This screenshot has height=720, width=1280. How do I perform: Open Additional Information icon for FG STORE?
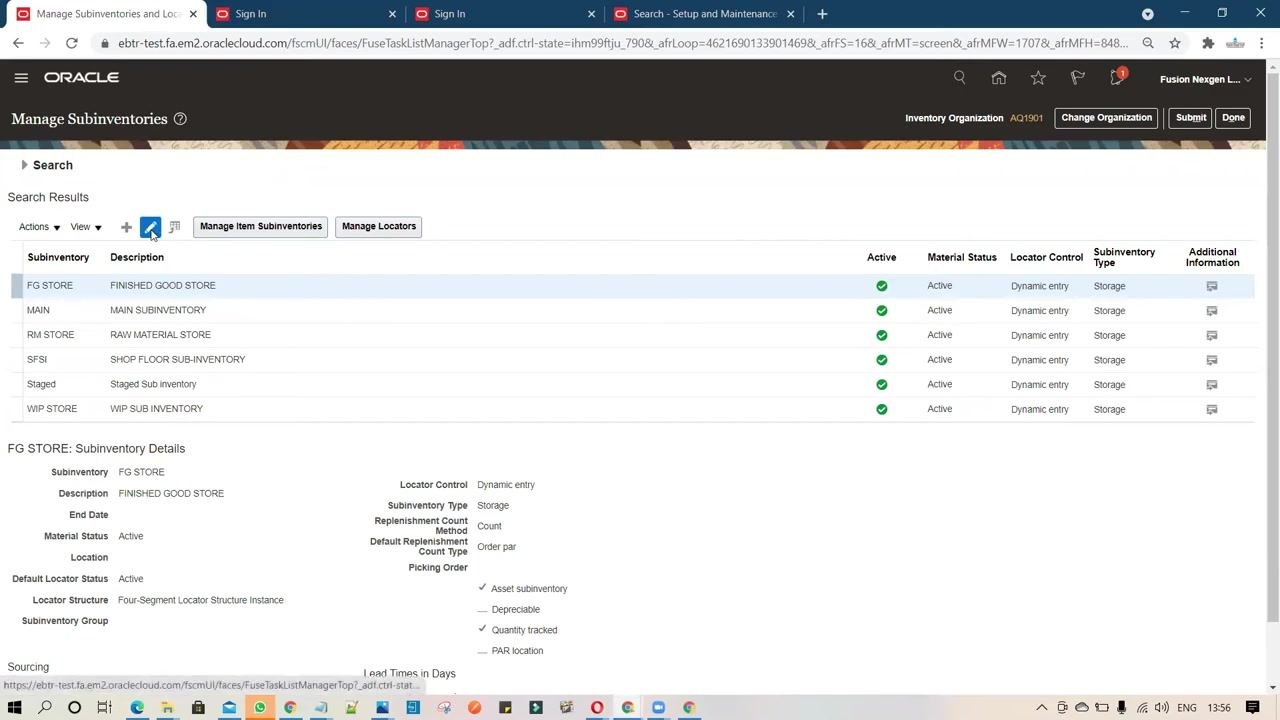tap(1212, 286)
